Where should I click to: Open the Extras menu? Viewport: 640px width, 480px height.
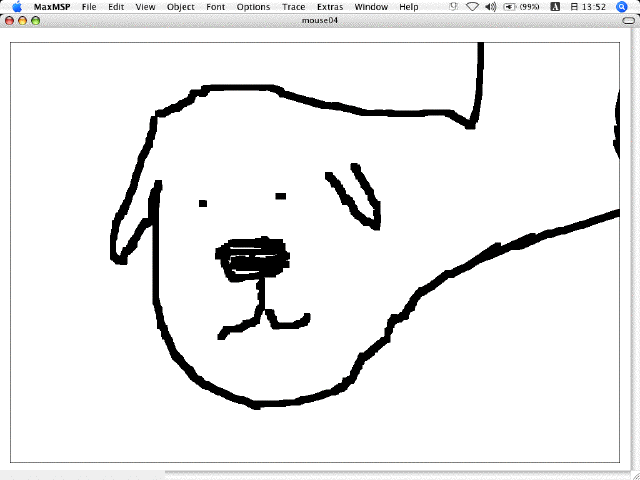click(x=330, y=7)
